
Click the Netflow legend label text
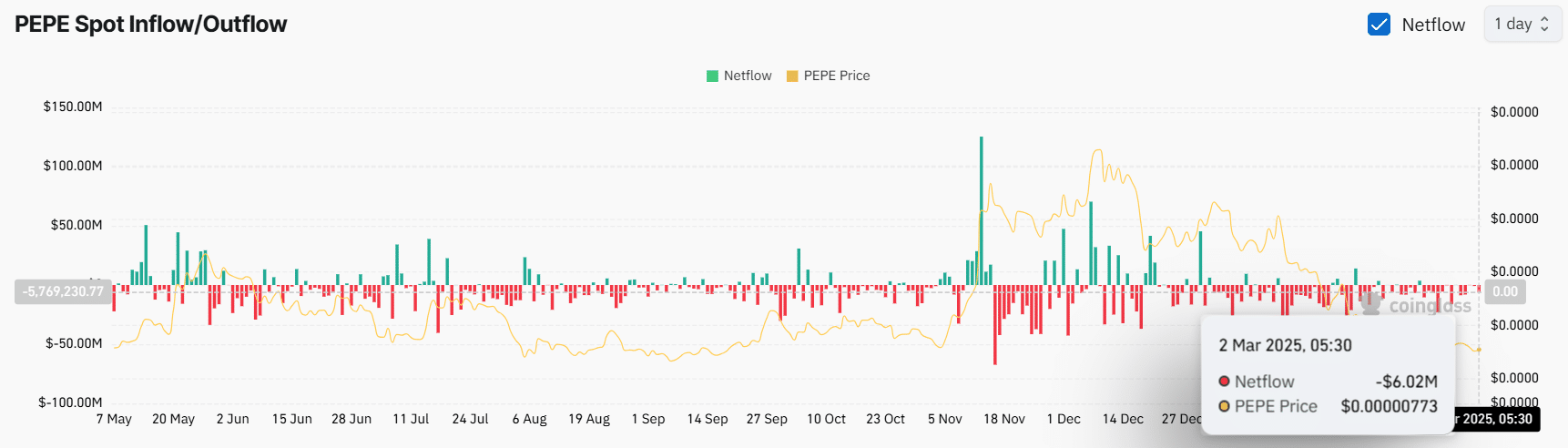(x=747, y=76)
